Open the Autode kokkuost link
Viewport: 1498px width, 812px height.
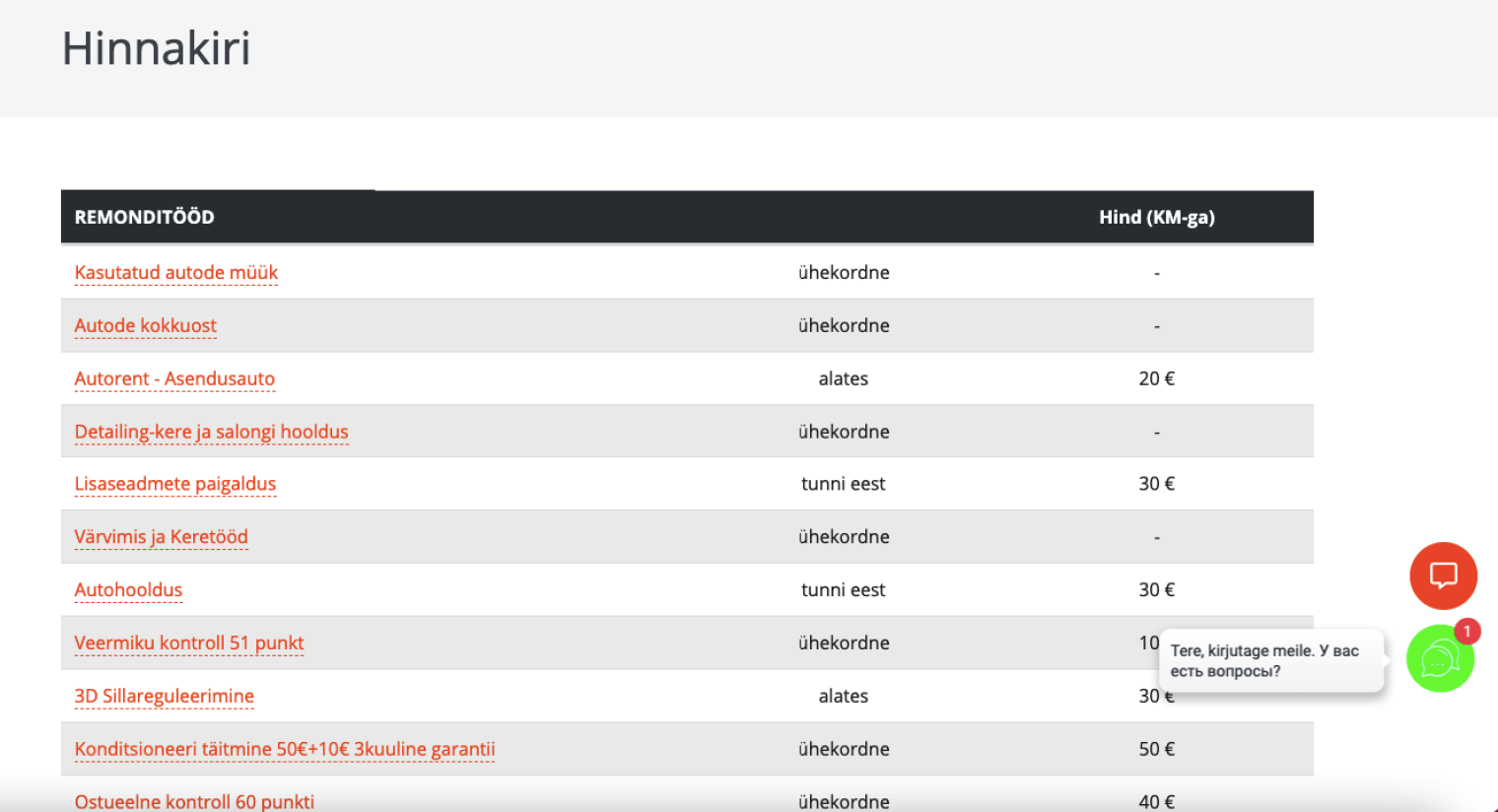coord(145,325)
